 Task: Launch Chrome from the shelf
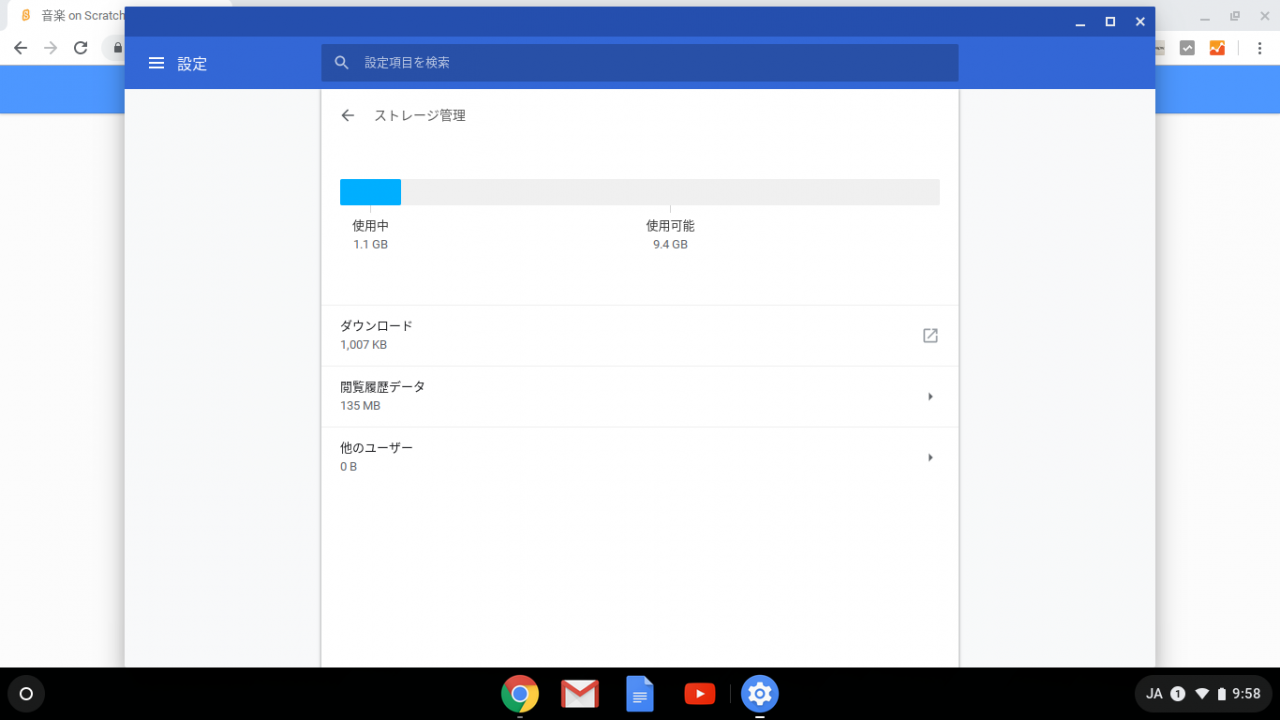point(520,694)
